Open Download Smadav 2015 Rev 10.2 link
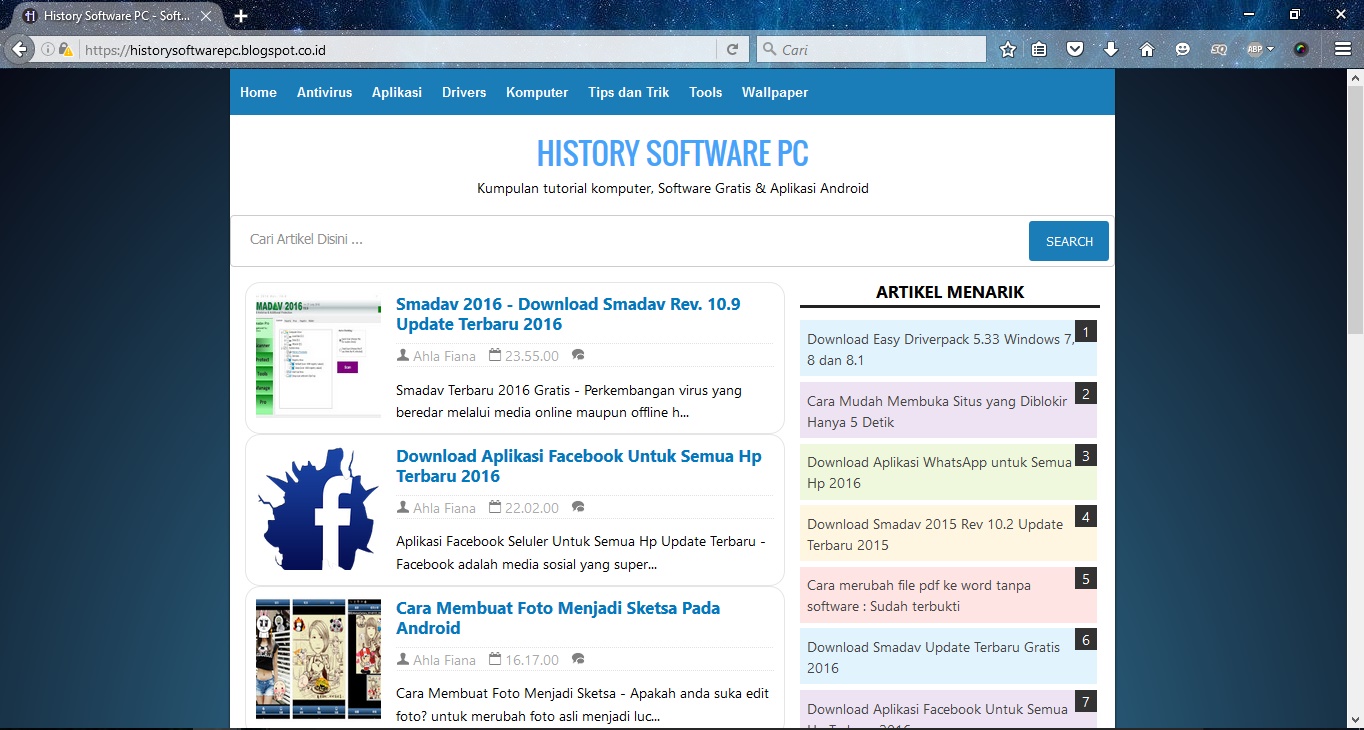This screenshot has width=1364, height=730. 935,534
